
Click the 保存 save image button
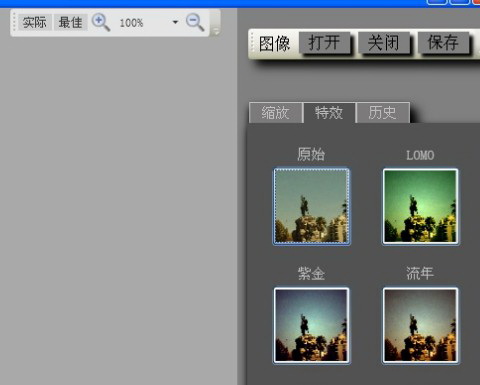443,43
